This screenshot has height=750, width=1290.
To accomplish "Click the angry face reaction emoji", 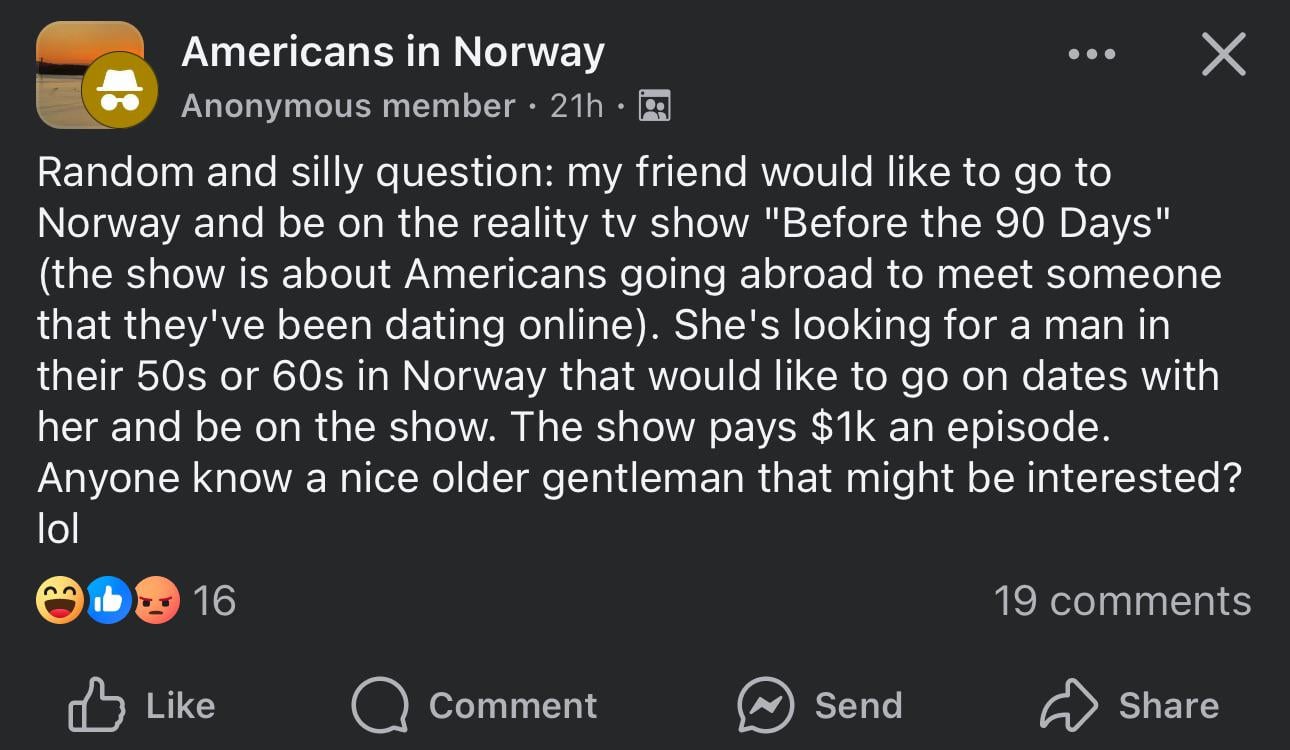I will click(155, 600).
